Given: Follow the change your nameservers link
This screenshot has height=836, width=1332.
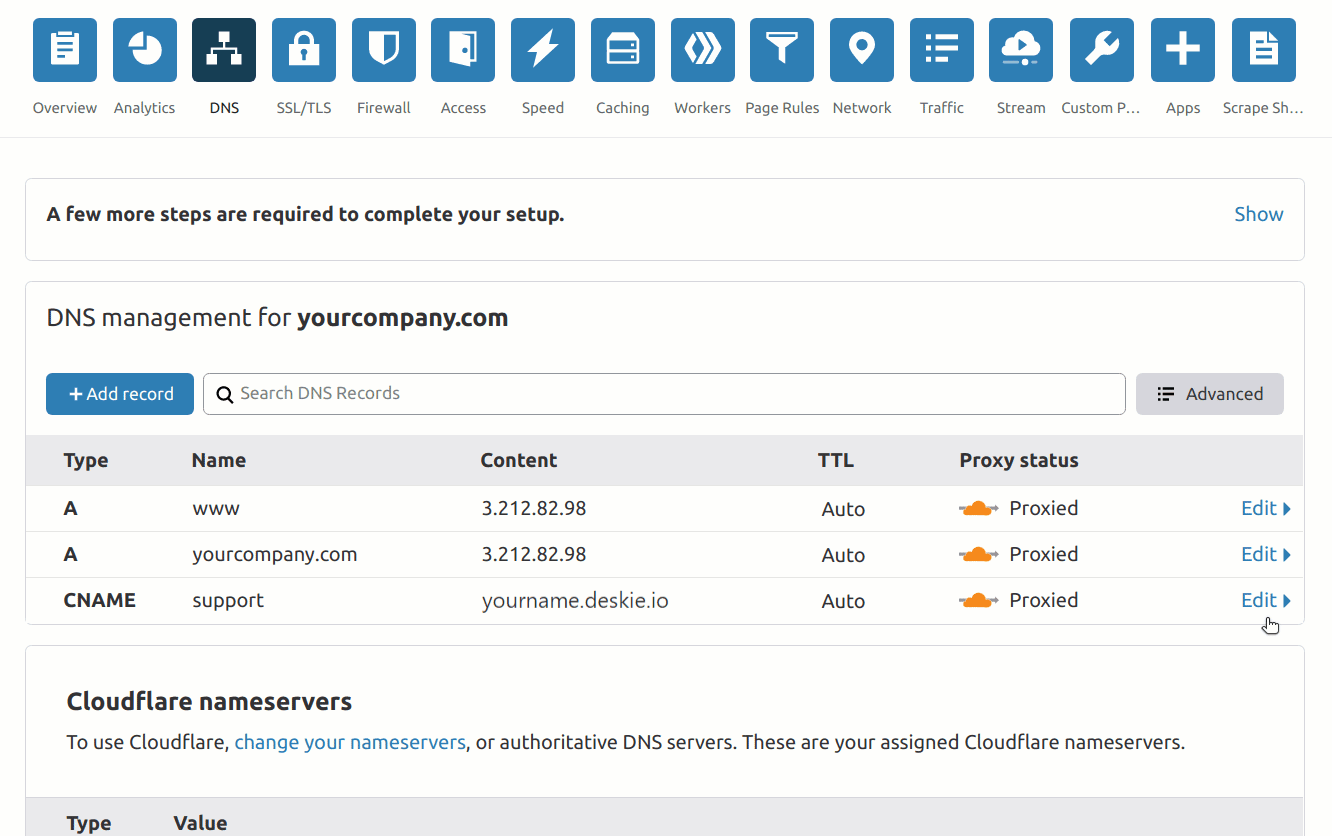Looking at the screenshot, I should tap(350, 742).
